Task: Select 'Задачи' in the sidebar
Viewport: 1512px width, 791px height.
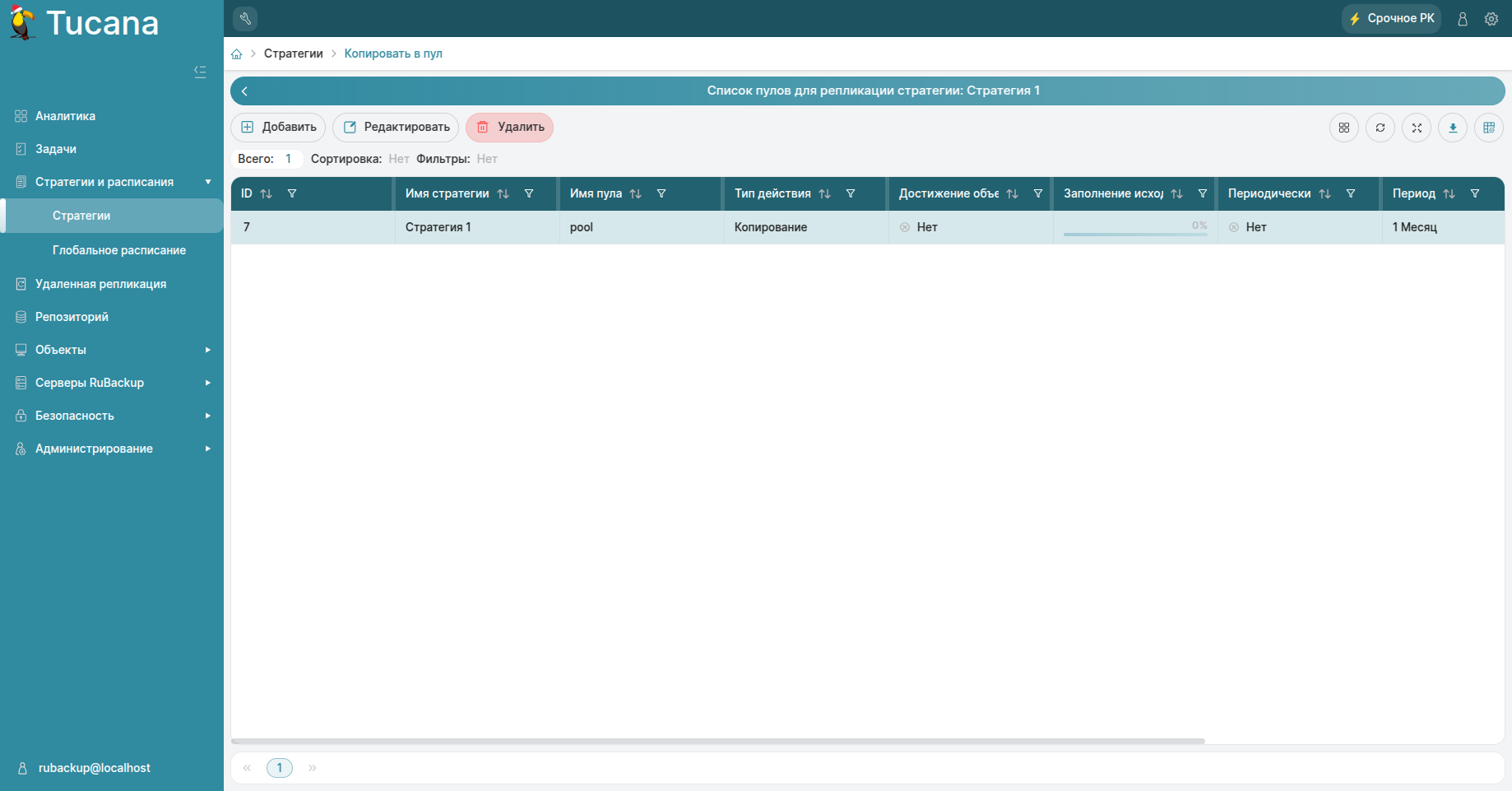Action: [x=54, y=148]
